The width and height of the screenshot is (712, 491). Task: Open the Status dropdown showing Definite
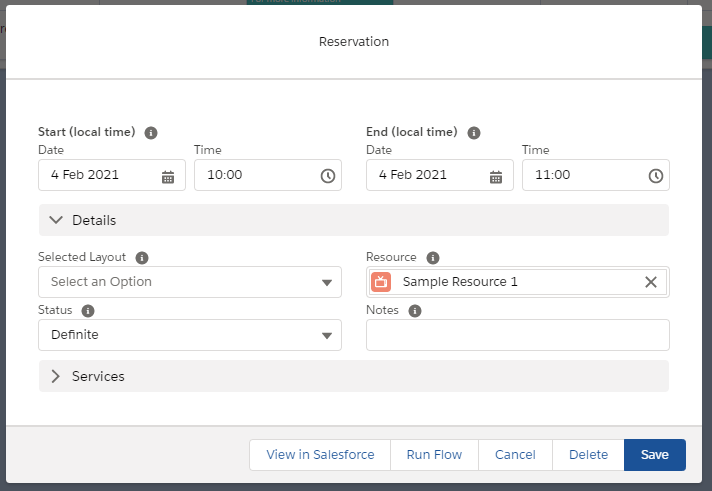pyautogui.click(x=190, y=335)
